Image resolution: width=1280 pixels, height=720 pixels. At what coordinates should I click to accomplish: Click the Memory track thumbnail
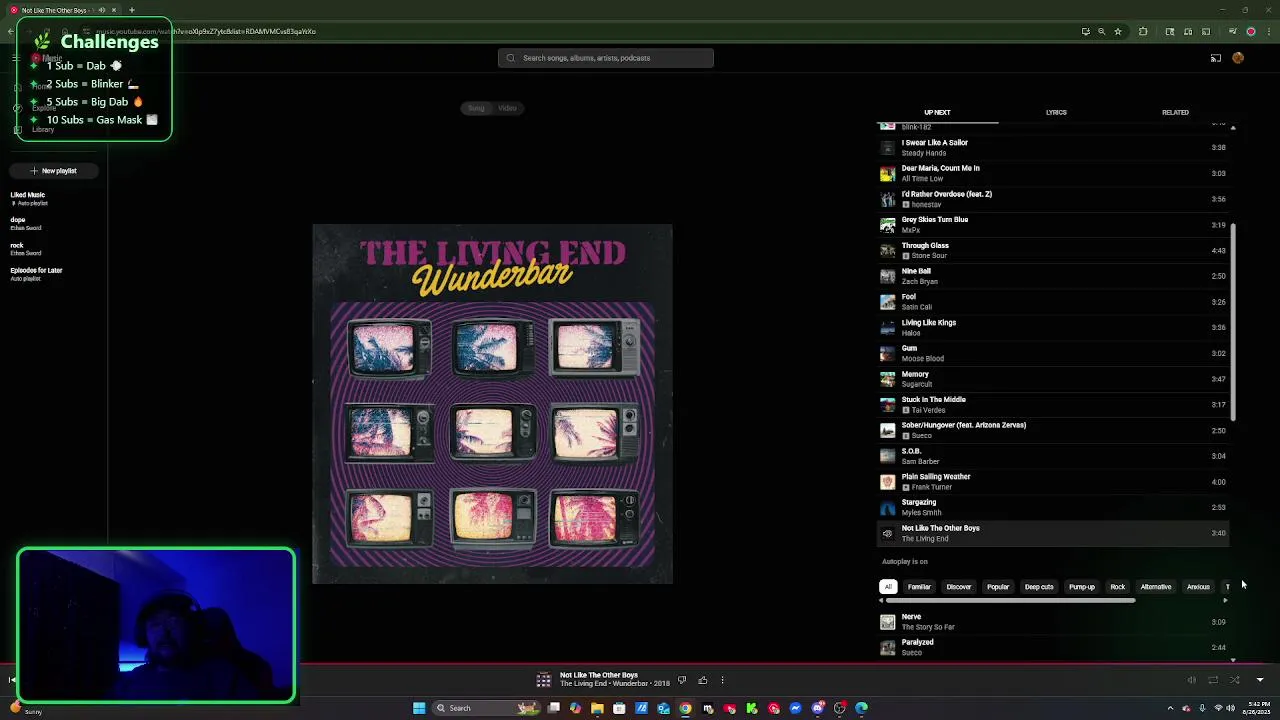coord(887,379)
